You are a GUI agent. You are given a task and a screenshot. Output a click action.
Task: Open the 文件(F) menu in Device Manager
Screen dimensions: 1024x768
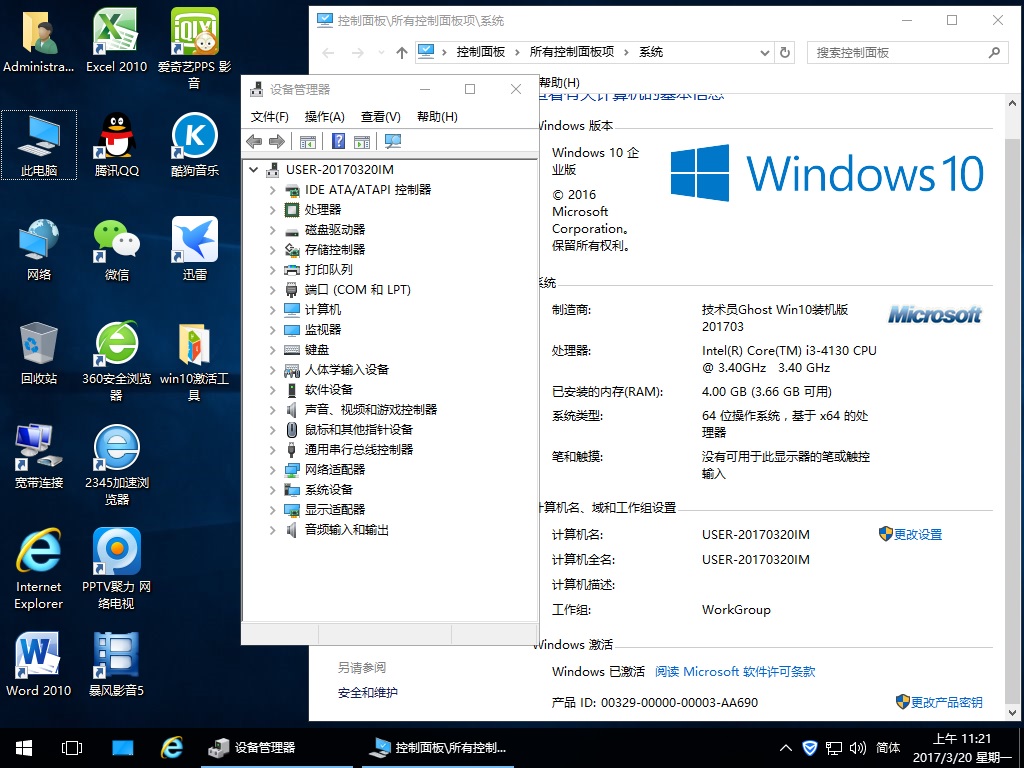[x=270, y=117]
